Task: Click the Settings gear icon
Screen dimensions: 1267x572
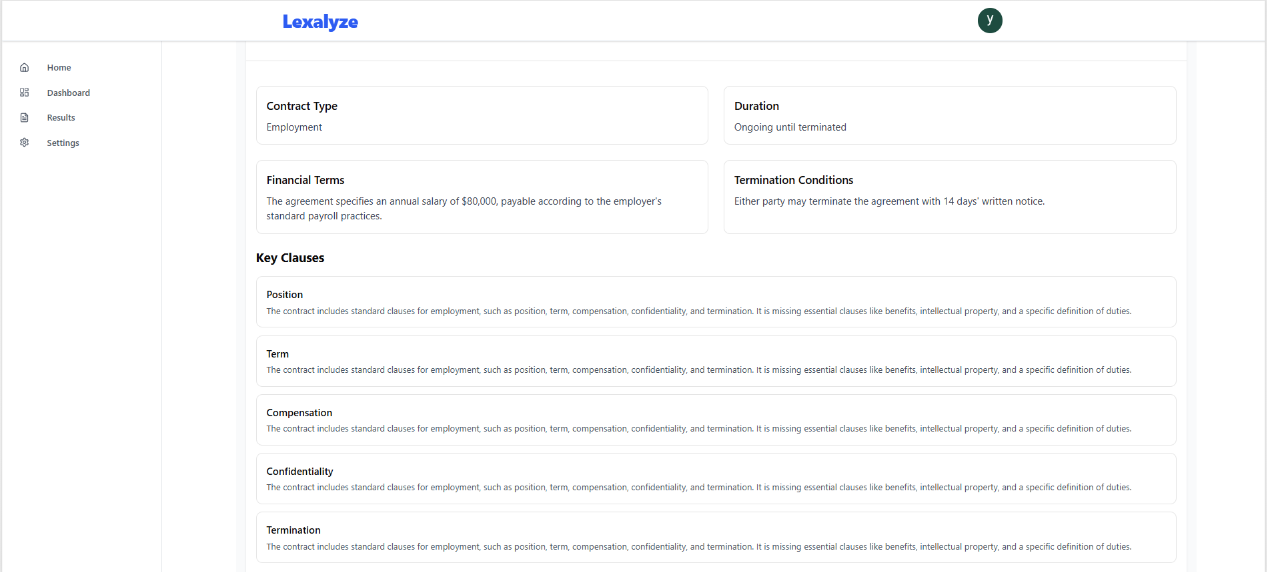Action: 25,143
